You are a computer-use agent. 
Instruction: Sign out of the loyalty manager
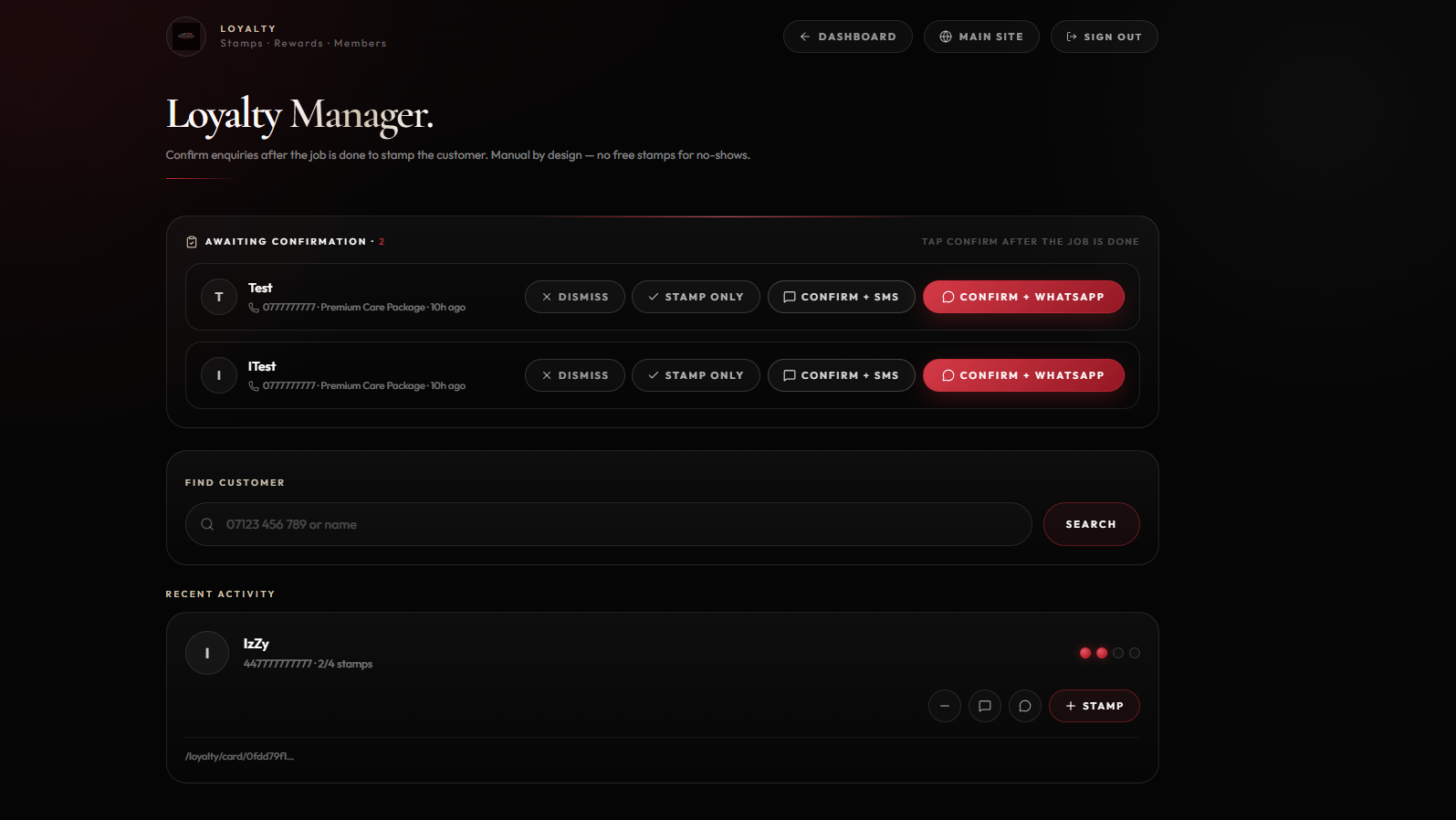pos(1105,37)
